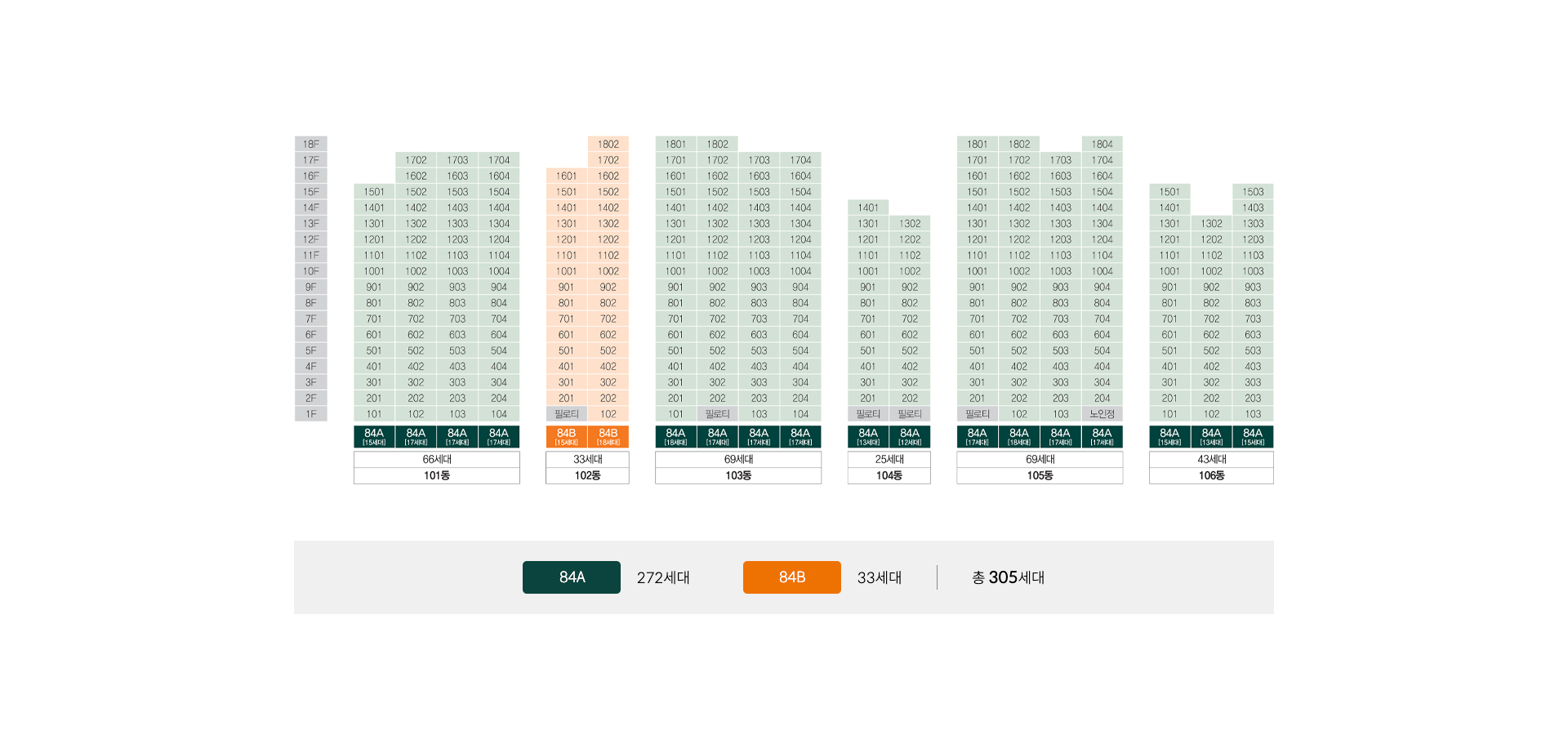Click unit 1802 in orange 102동 column

click(608, 144)
